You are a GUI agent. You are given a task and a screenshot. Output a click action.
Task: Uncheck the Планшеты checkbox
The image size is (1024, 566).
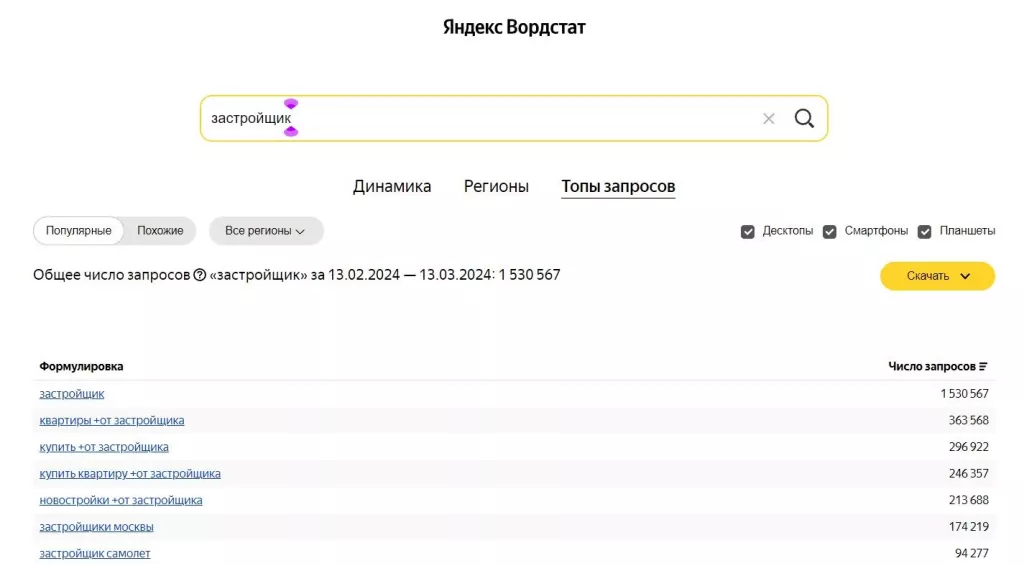click(x=925, y=232)
